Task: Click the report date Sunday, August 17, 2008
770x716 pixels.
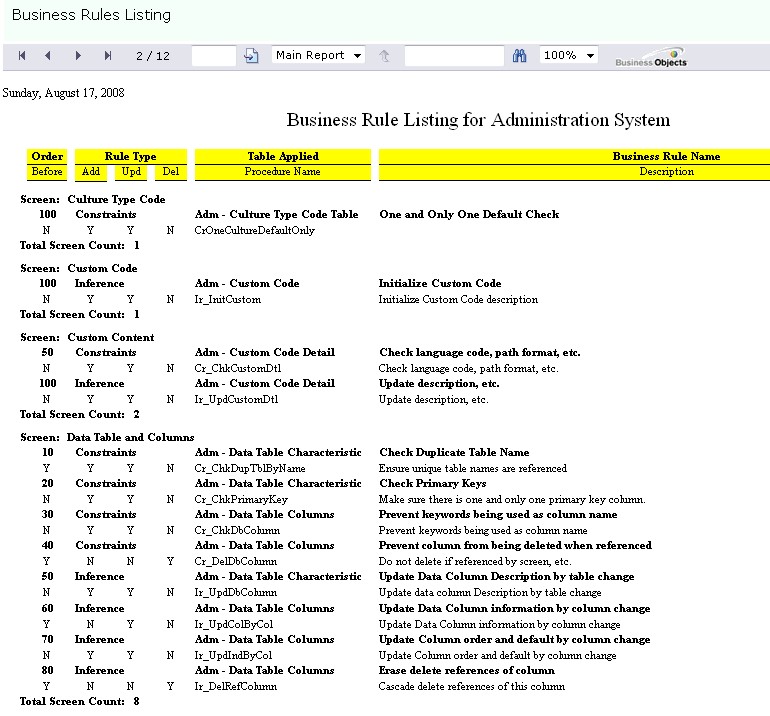Action: (63, 93)
